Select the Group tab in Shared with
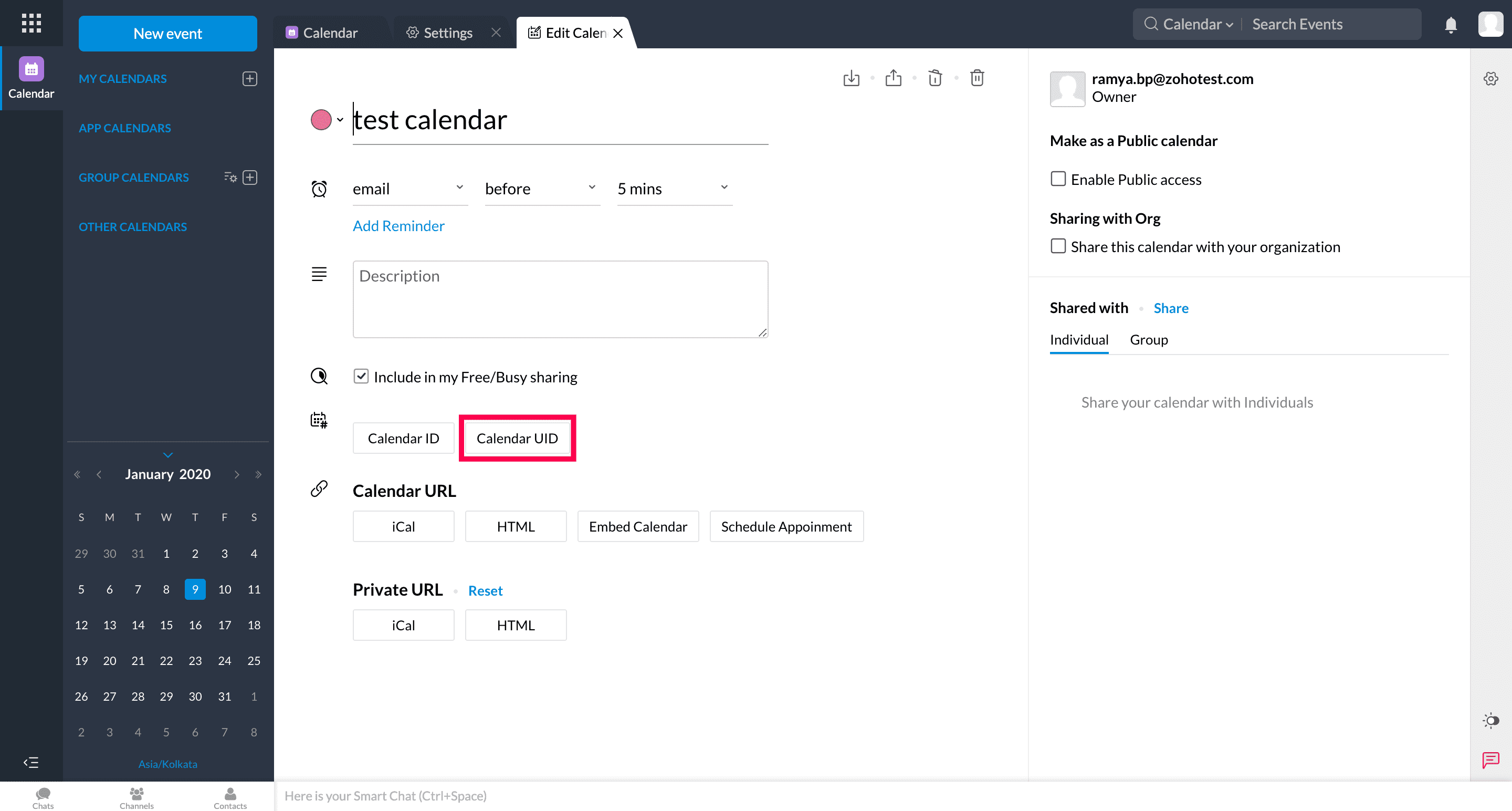The height and width of the screenshot is (811, 1512). (1148, 340)
